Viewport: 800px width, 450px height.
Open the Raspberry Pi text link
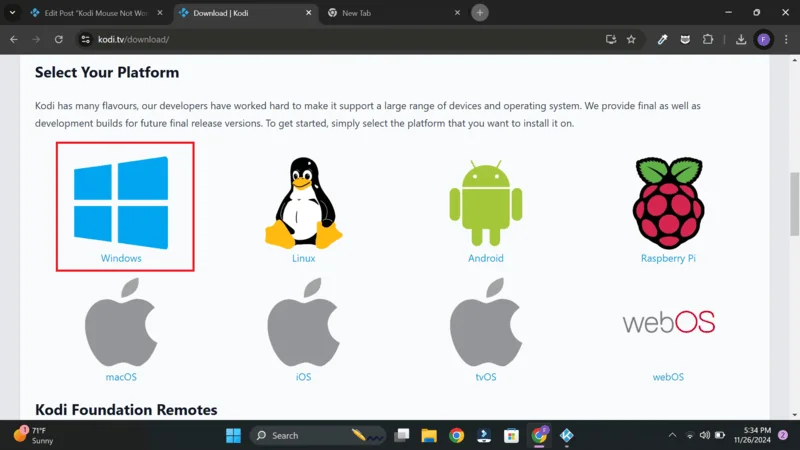pyautogui.click(x=668, y=258)
